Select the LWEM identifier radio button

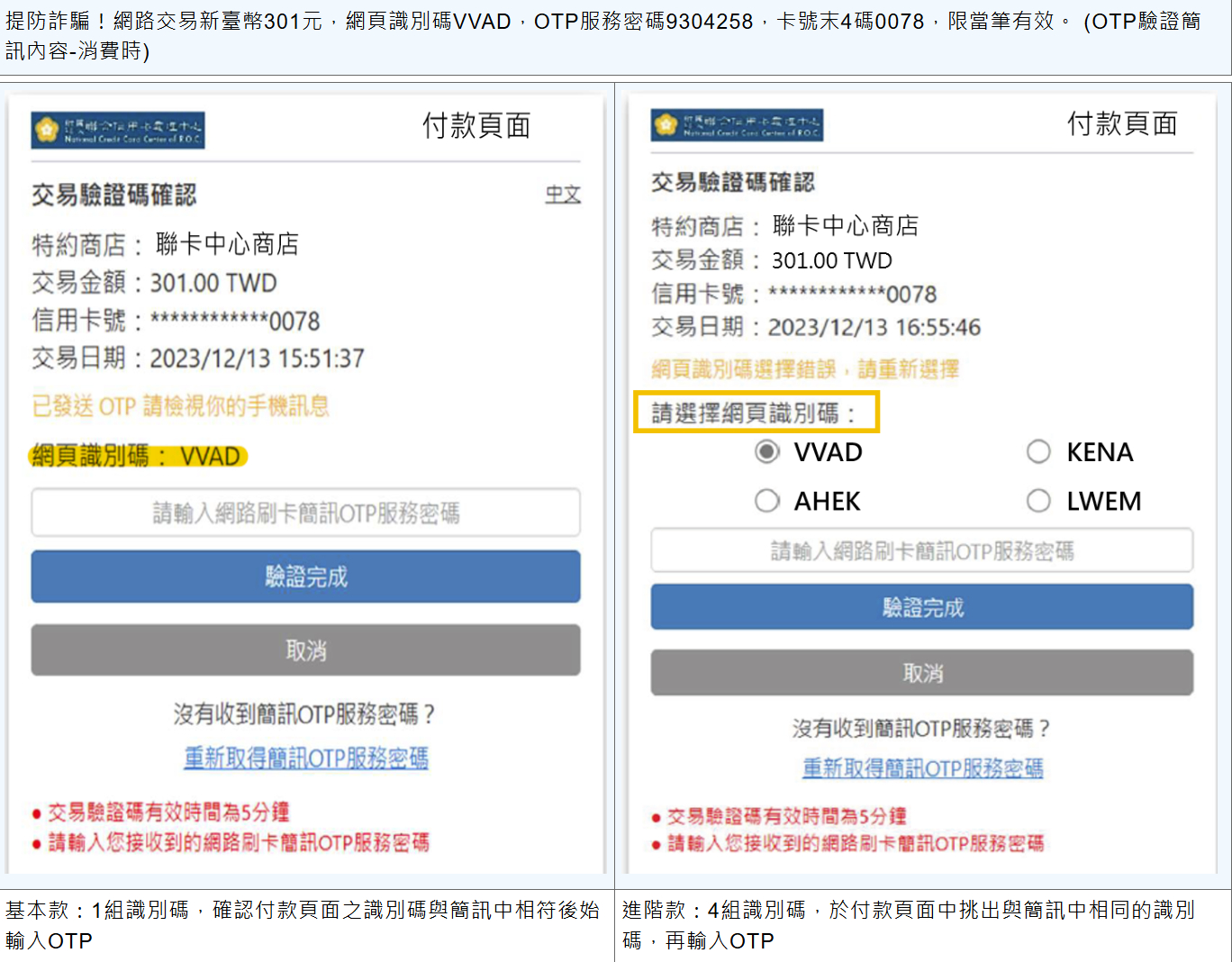pos(1038,501)
